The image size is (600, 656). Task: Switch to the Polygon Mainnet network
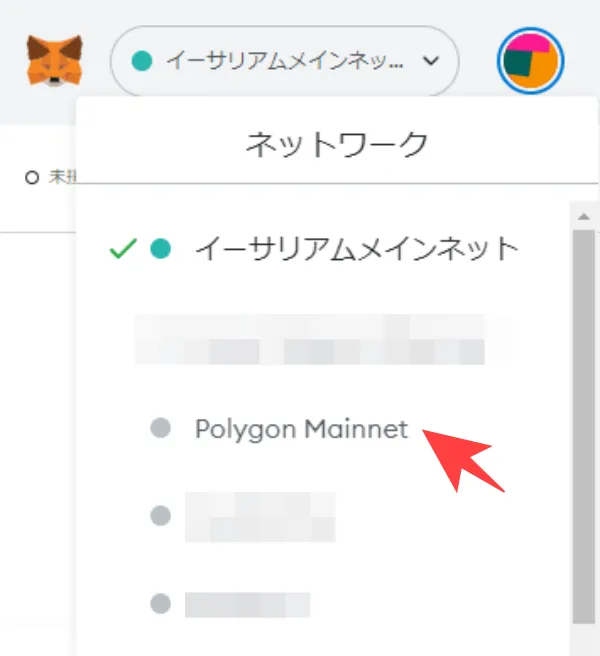[x=302, y=429]
